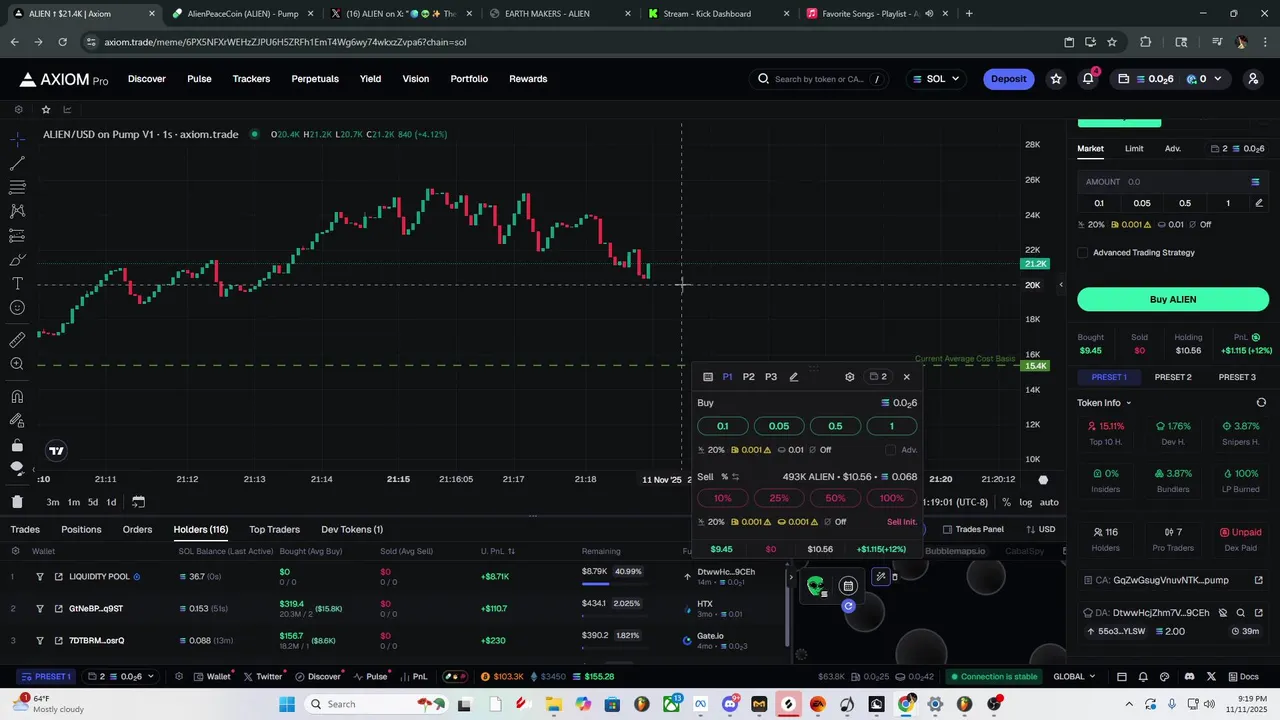The width and height of the screenshot is (1280, 720).
Task: Select the Text annotation tool
Action: point(17,284)
